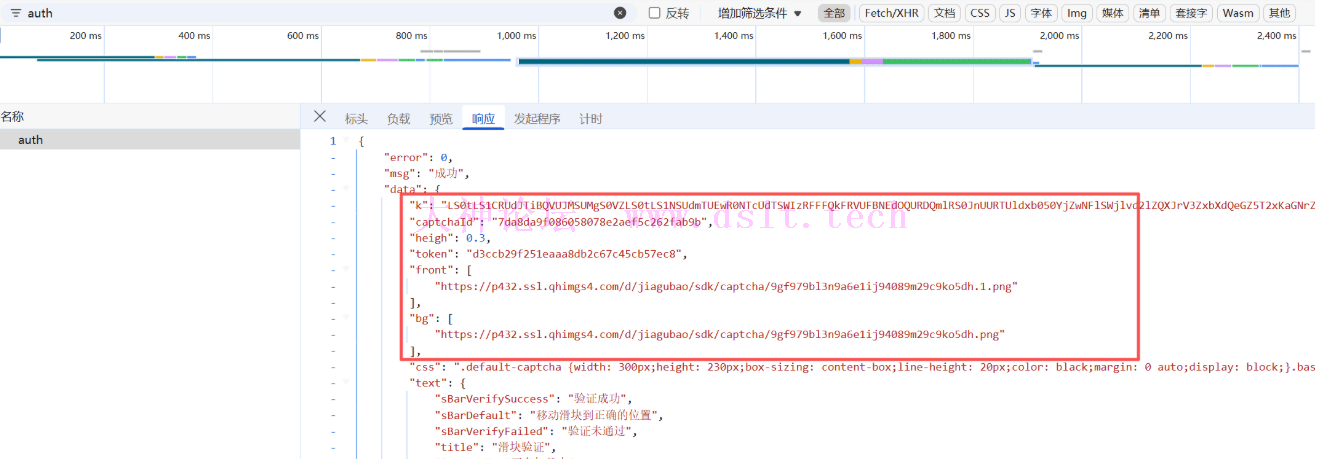Filter requests by CSS type
Image resolution: width=1320 pixels, height=459 pixels.
[980, 13]
